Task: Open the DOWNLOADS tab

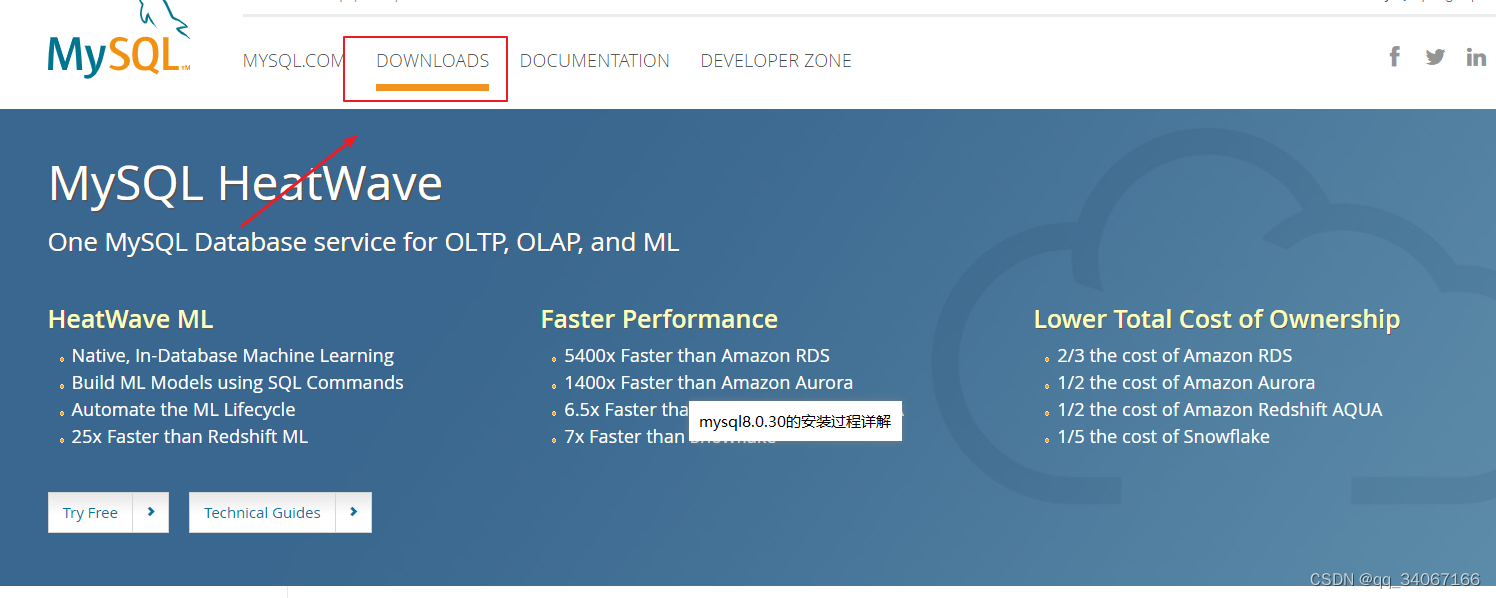Action: pos(433,61)
